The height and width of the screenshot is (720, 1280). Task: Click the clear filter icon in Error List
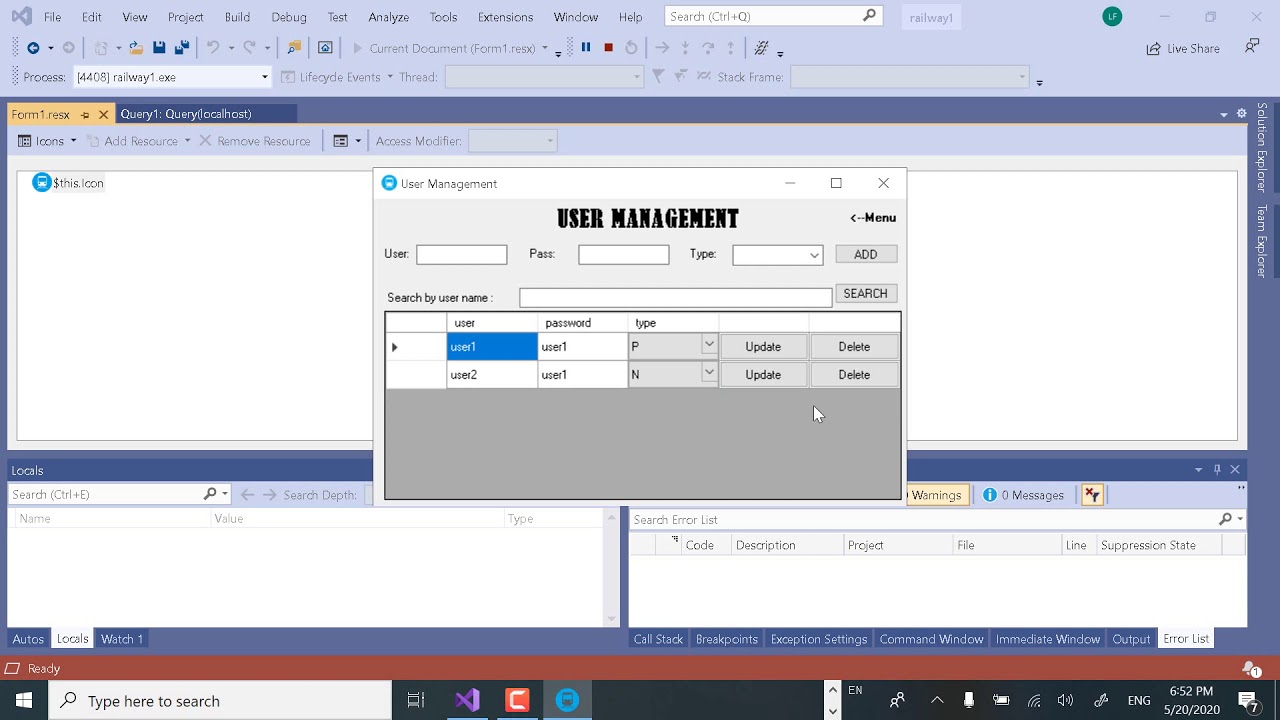pos(1092,495)
